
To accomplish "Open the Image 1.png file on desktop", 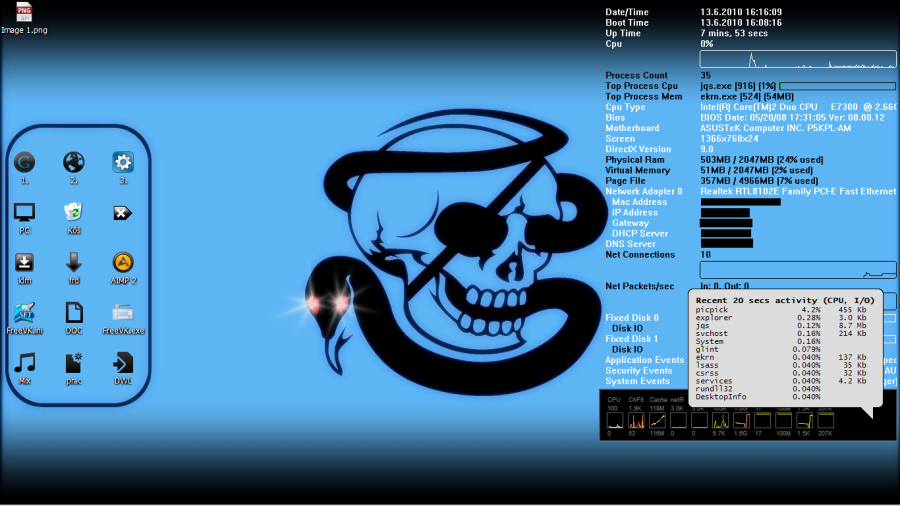I will pyautogui.click(x=24, y=14).
